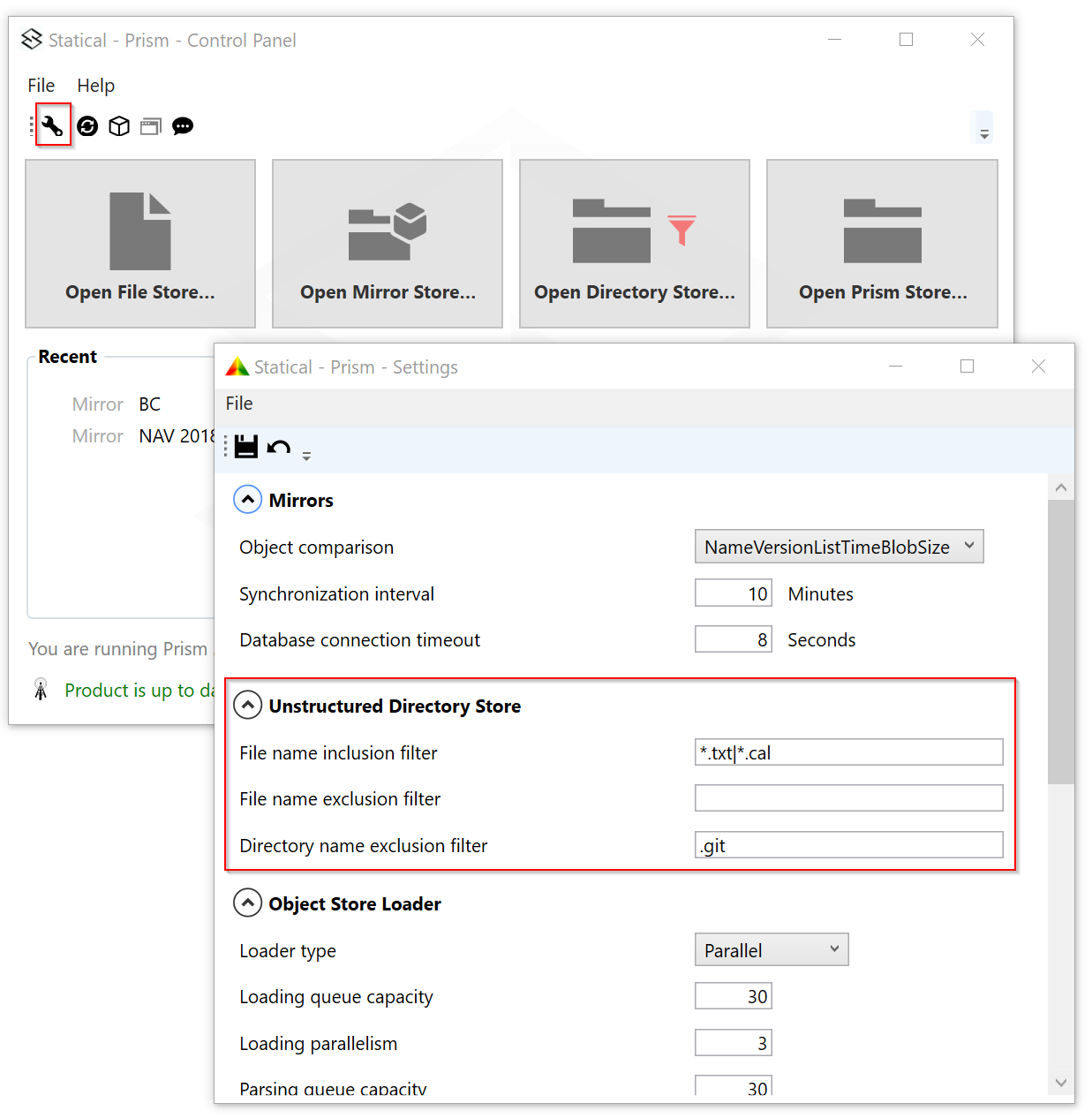Minimize the Settings window

point(895,366)
